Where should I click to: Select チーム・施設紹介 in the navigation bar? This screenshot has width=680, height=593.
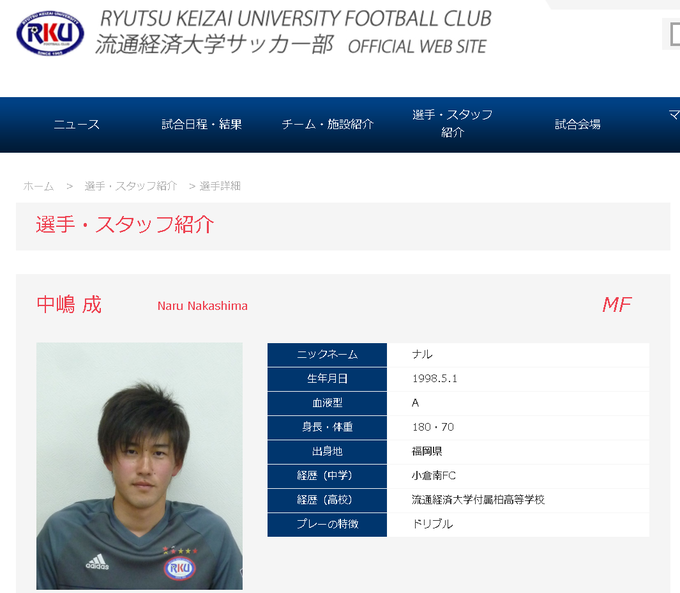pyautogui.click(x=327, y=124)
